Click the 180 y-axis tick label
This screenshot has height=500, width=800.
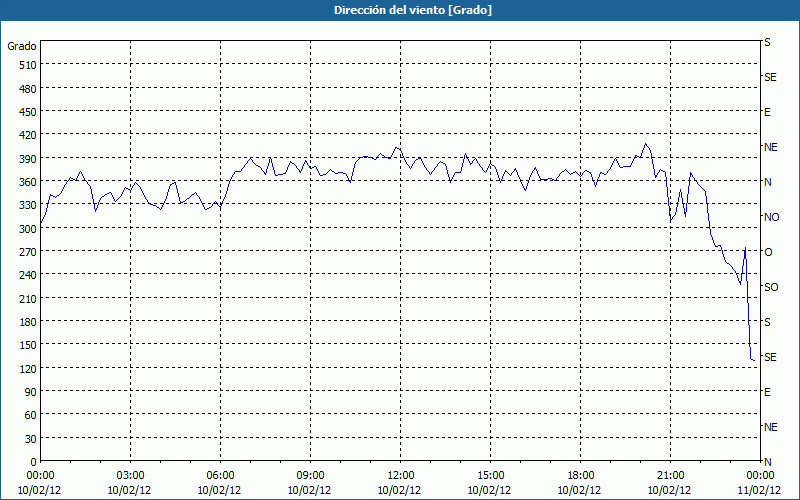(x=28, y=322)
